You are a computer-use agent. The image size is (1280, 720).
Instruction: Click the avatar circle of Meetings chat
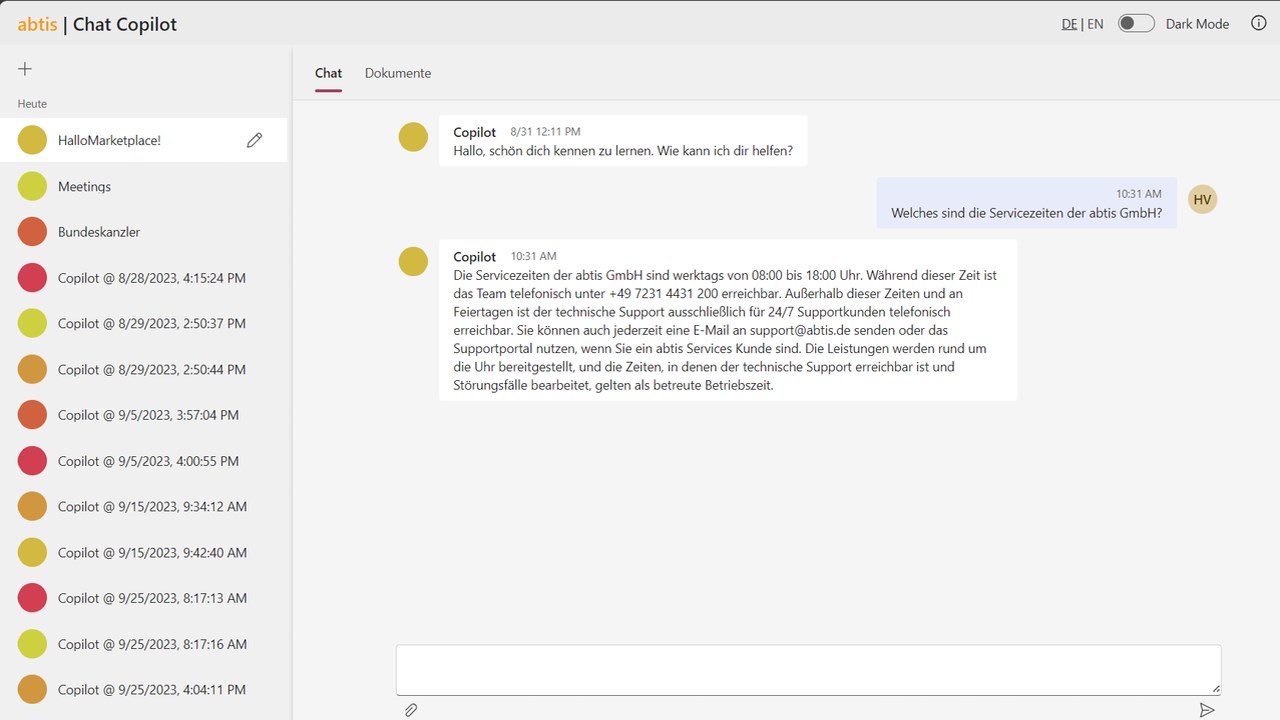[x=33, y=186]
